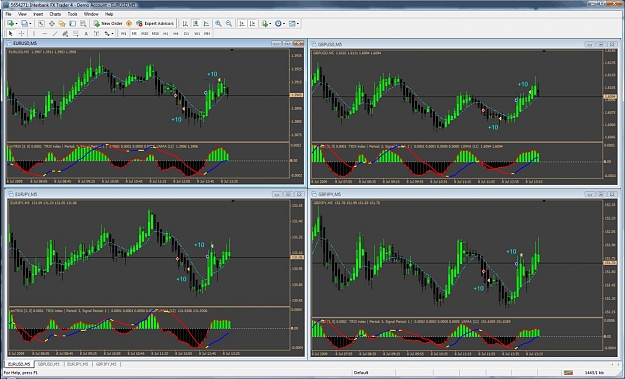Open the View menu

[x=22, y=14]
